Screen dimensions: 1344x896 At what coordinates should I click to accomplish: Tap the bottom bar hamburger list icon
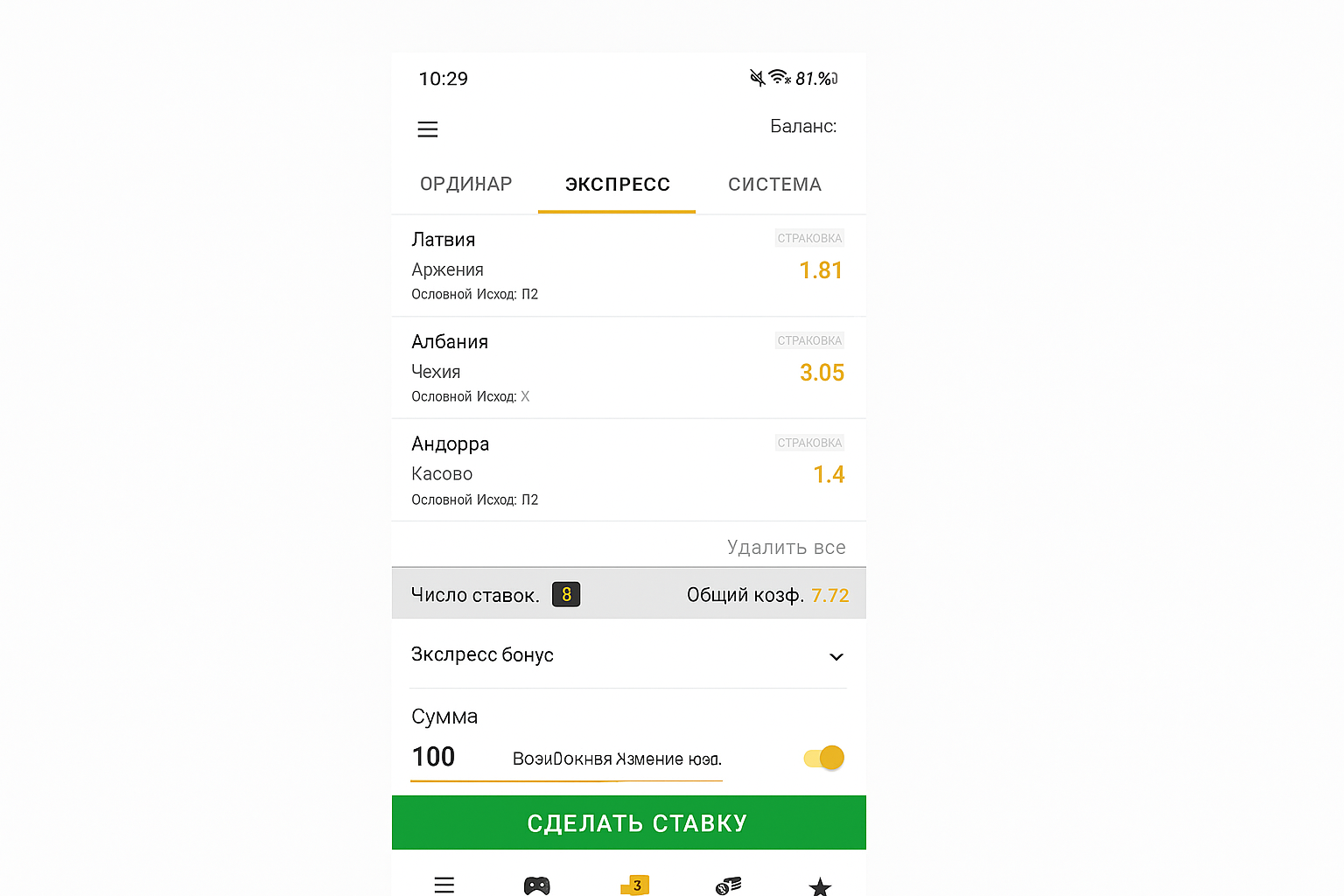(x=444, y=885)
